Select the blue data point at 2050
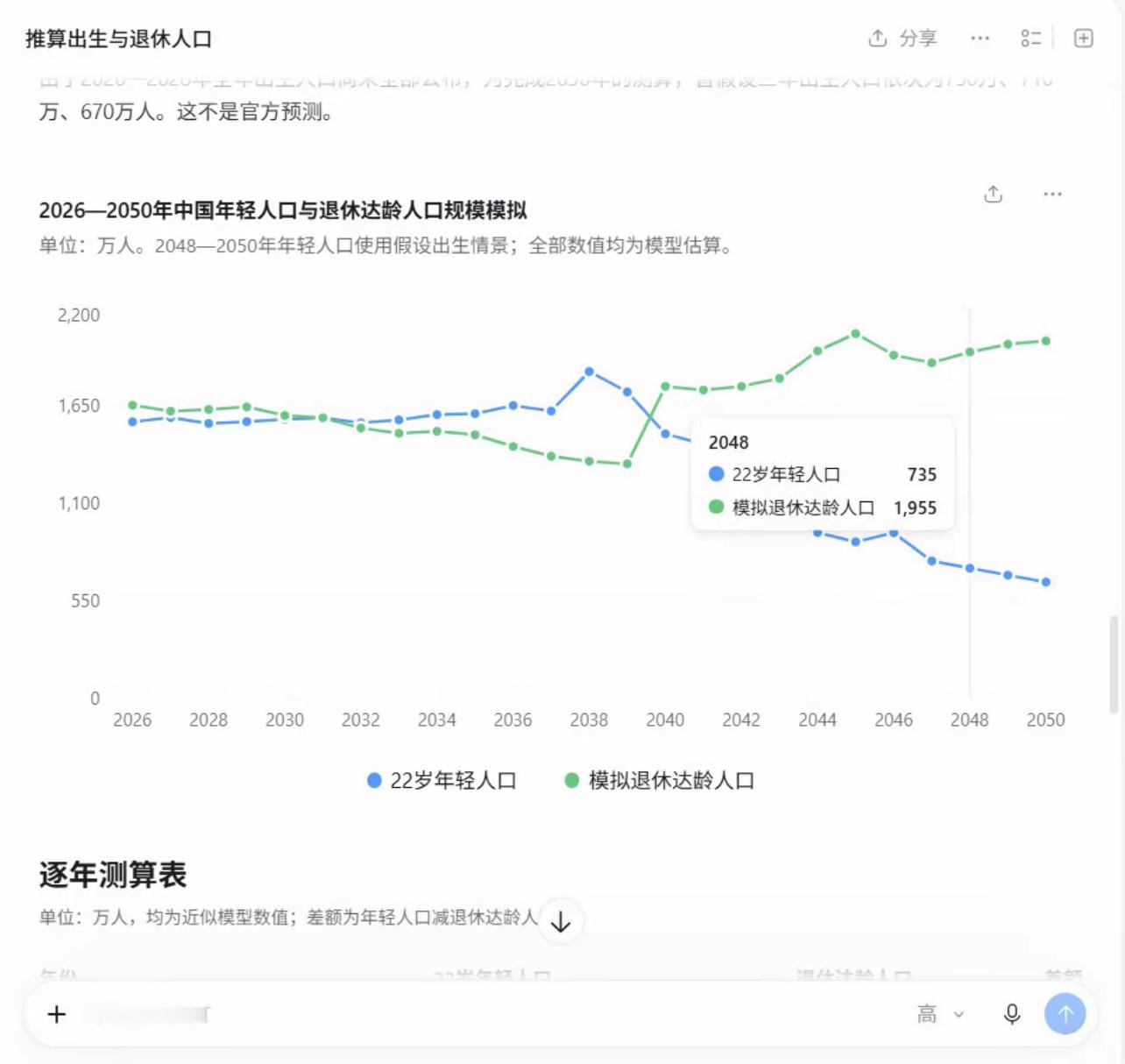This screenshot has height=1064, width=1125. (1046, 582)
